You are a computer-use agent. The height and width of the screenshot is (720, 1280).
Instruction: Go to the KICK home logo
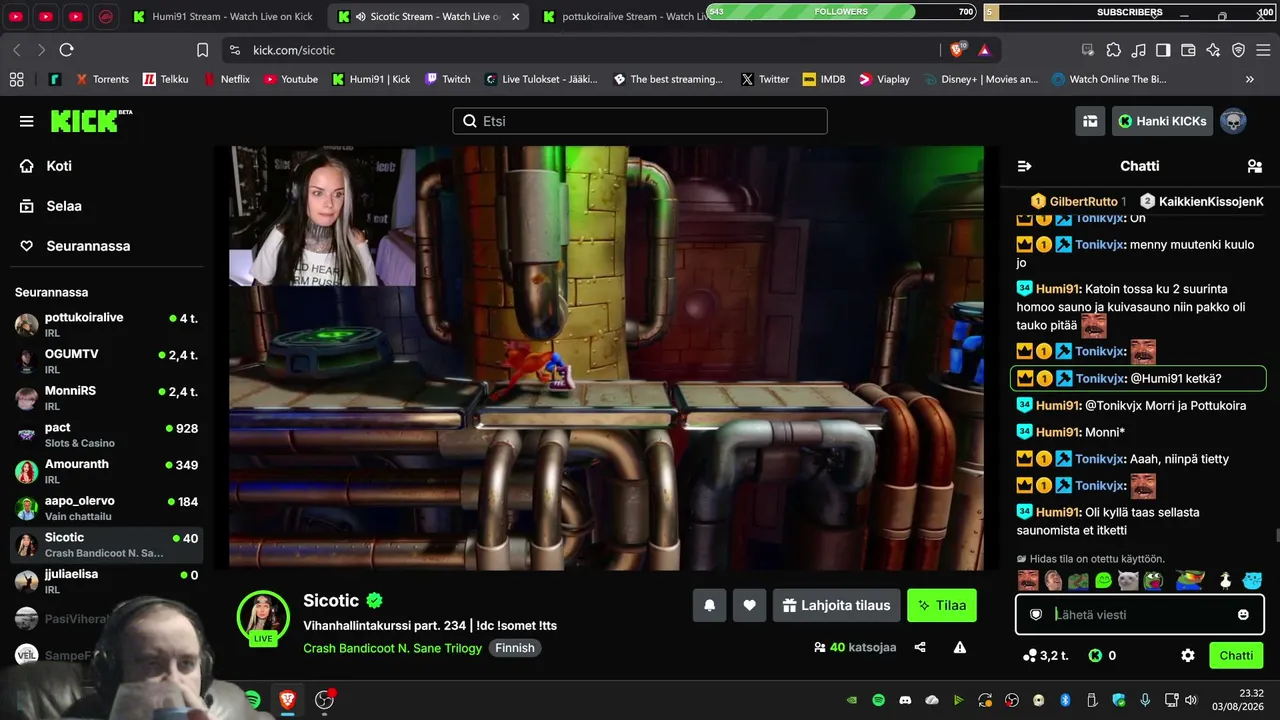[x=91, y=121]
